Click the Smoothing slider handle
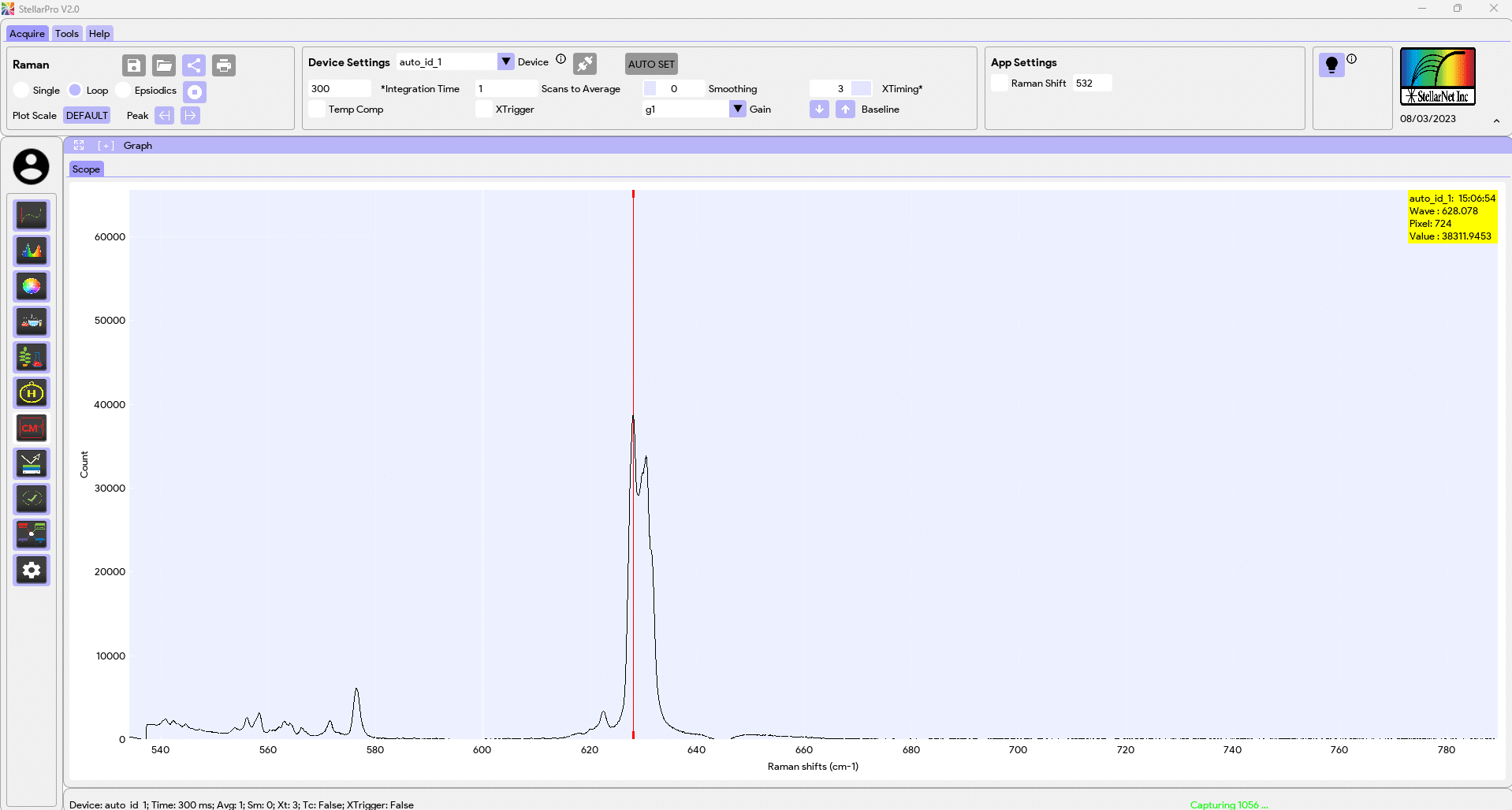This screenshot has height=810, width=1512. (x=650, y=88)
